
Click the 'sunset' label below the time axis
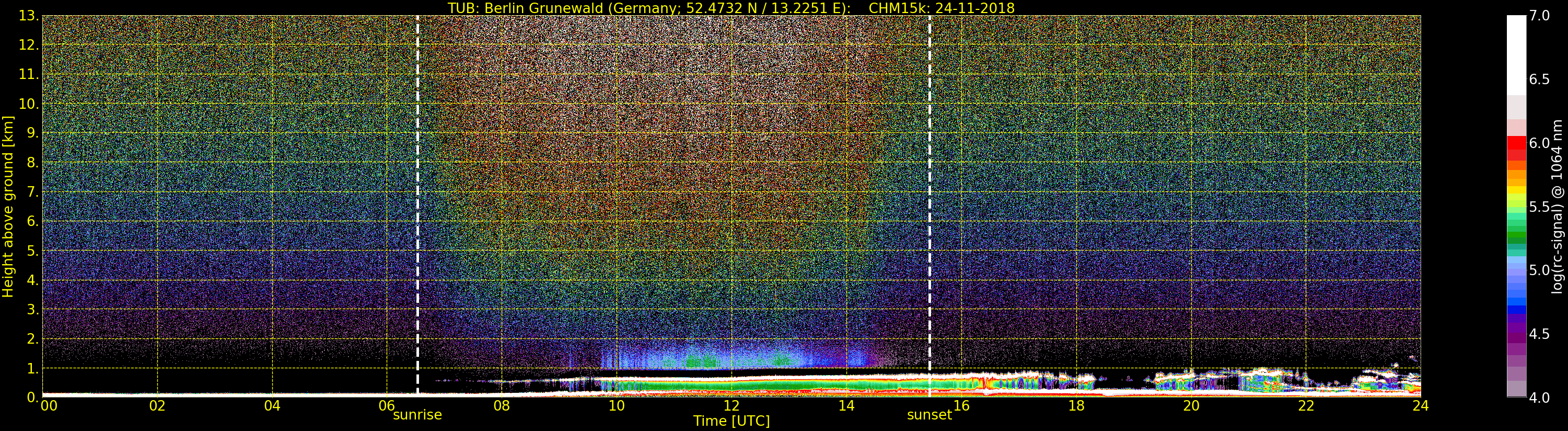click(x=929, y=415)
